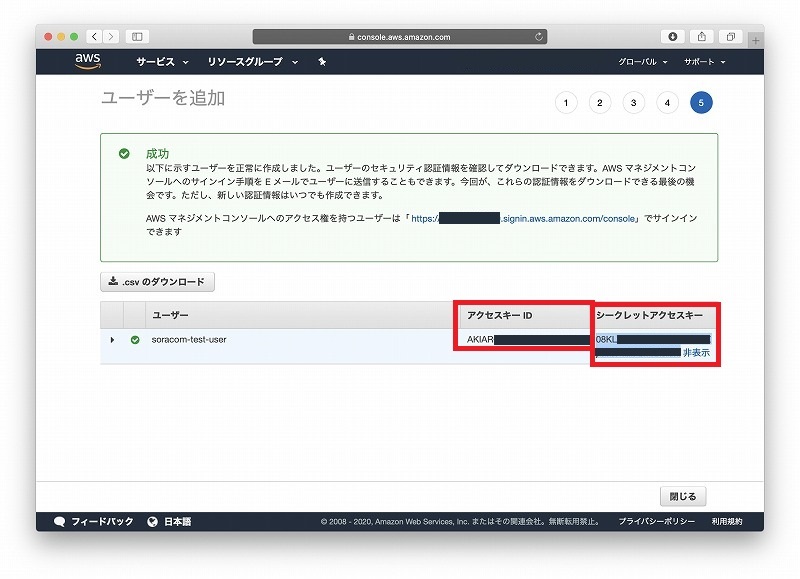Open the 利用規約 link
This screenshot has height=579, width=800.
(727, 521)
